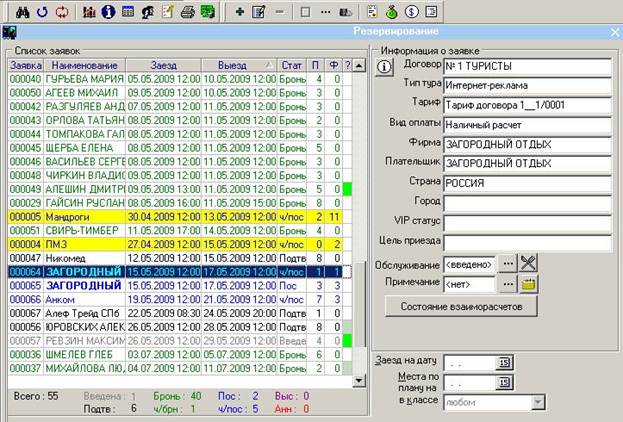Expand the 'в классе' combo box
623x422 pixels.
click(538, 402)
